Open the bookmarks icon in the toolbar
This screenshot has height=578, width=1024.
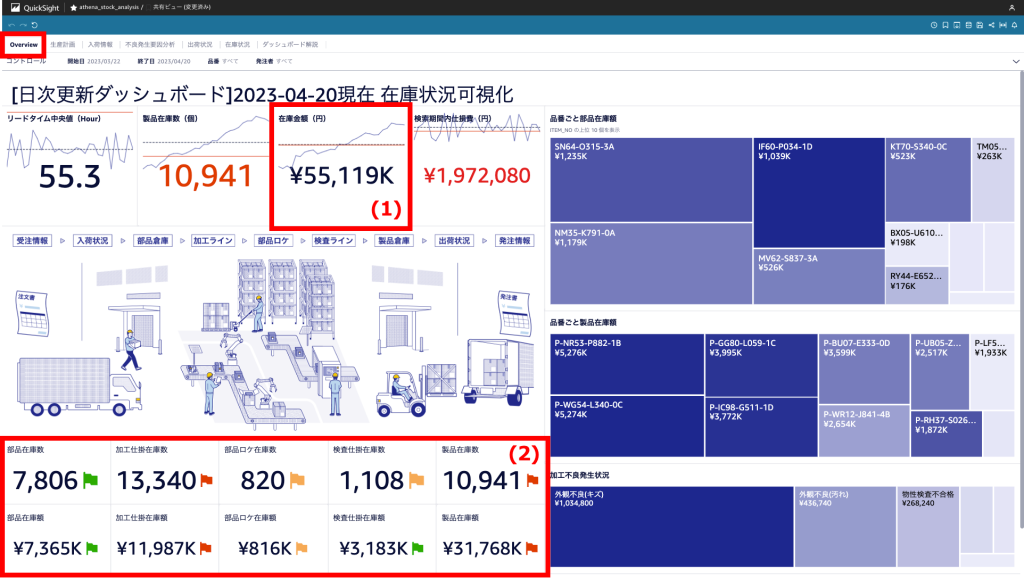click(x=945, y=25)
